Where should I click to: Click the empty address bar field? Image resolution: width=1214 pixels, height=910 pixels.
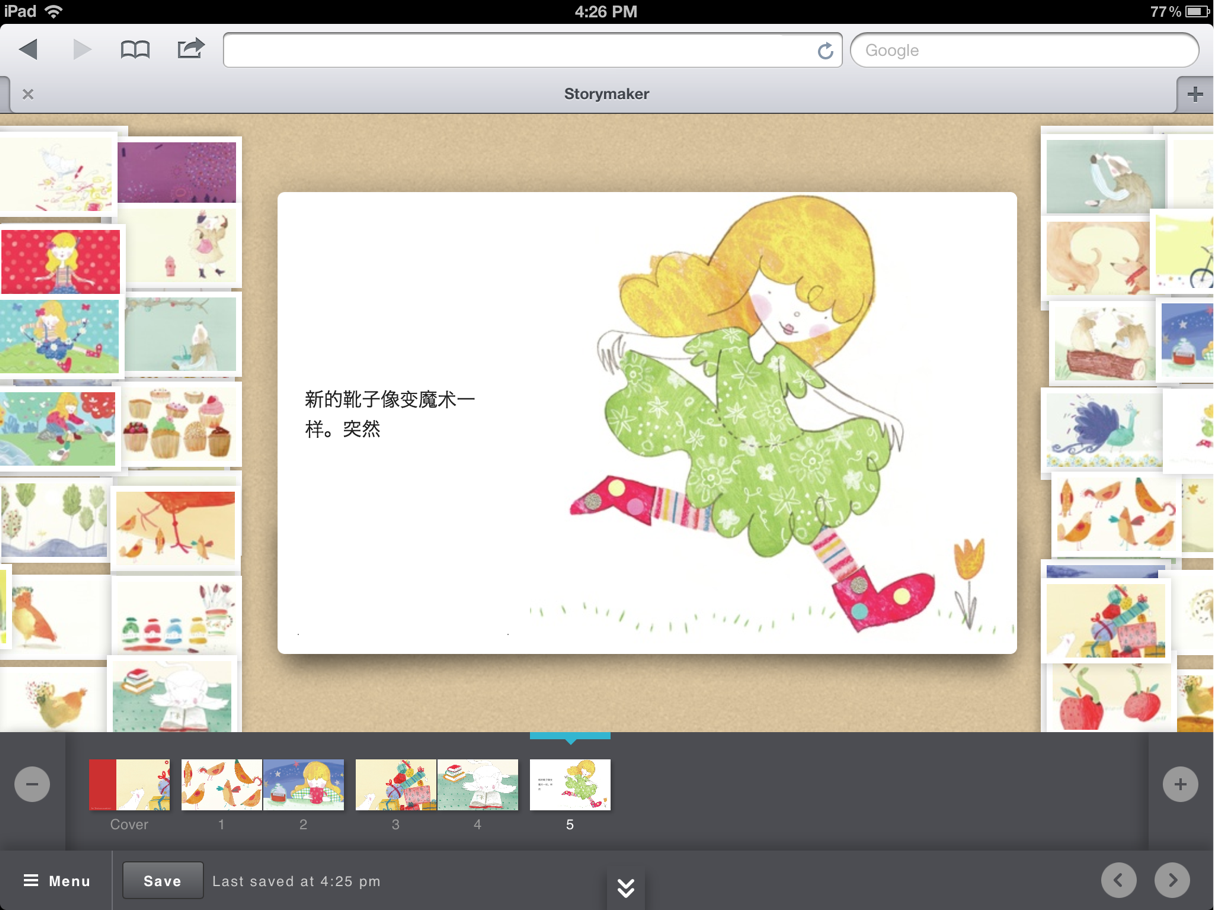coord(532,50)
